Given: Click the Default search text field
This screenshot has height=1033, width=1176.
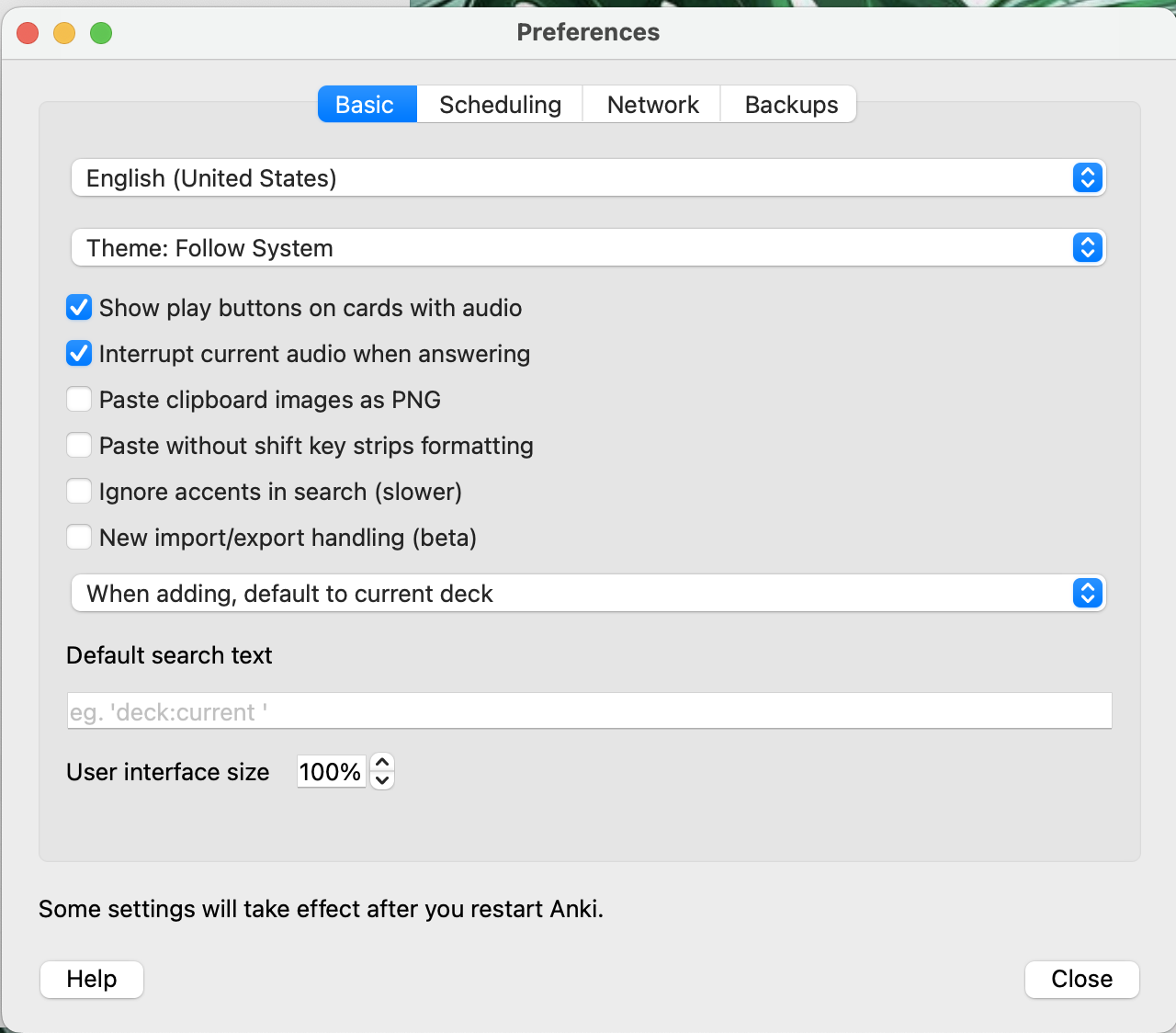Looking at the screenshot, I should [x=588, y=711].
